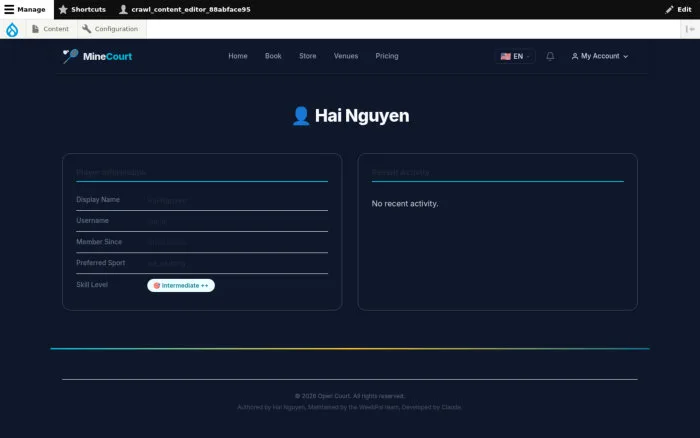This screenshot has height=438, width=700.
Task: Open the Content admin menu
Action: pos(50,29)
